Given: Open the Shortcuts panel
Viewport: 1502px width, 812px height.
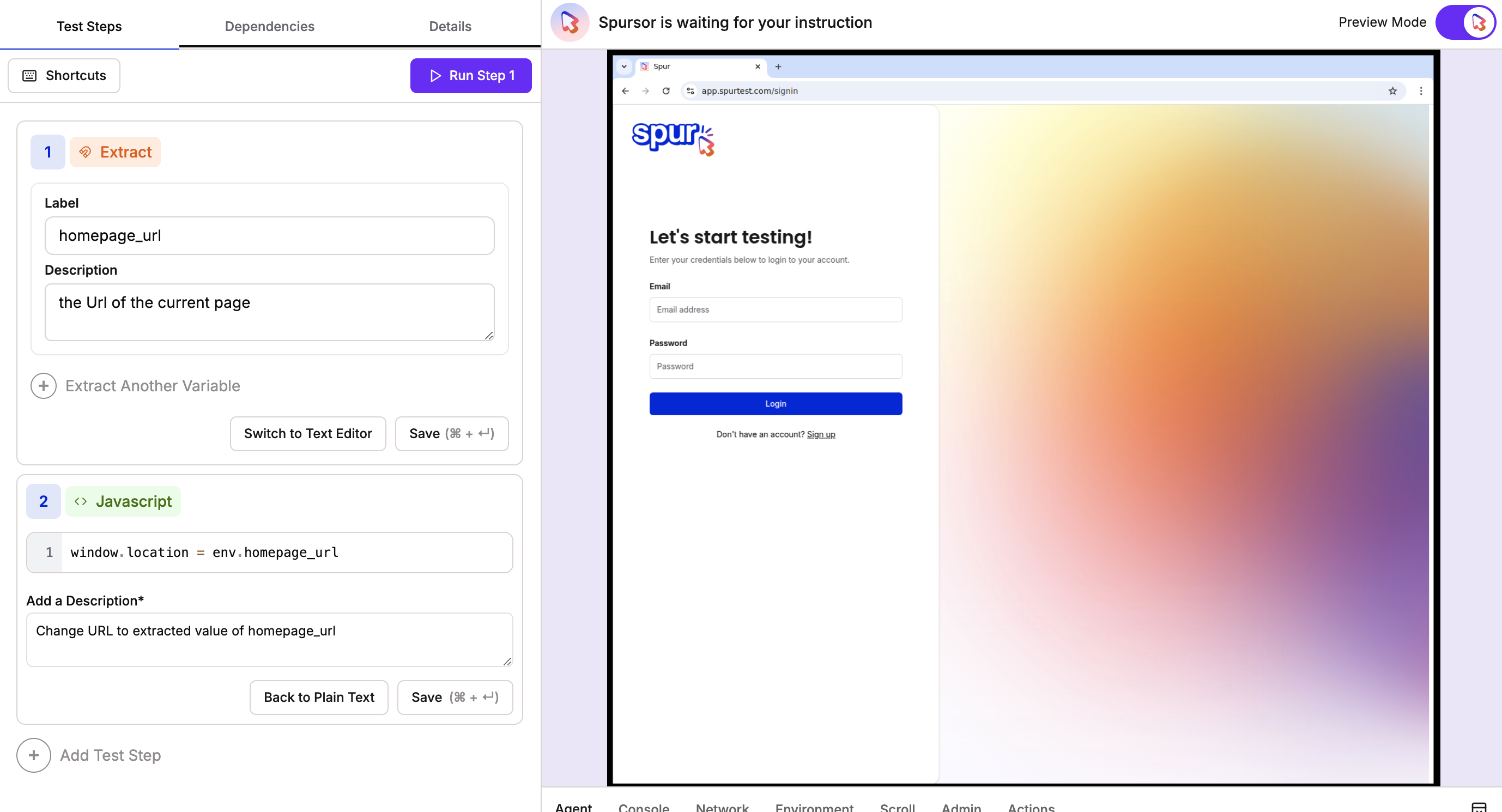Looking at the screenshot, I should coord(64,76).
